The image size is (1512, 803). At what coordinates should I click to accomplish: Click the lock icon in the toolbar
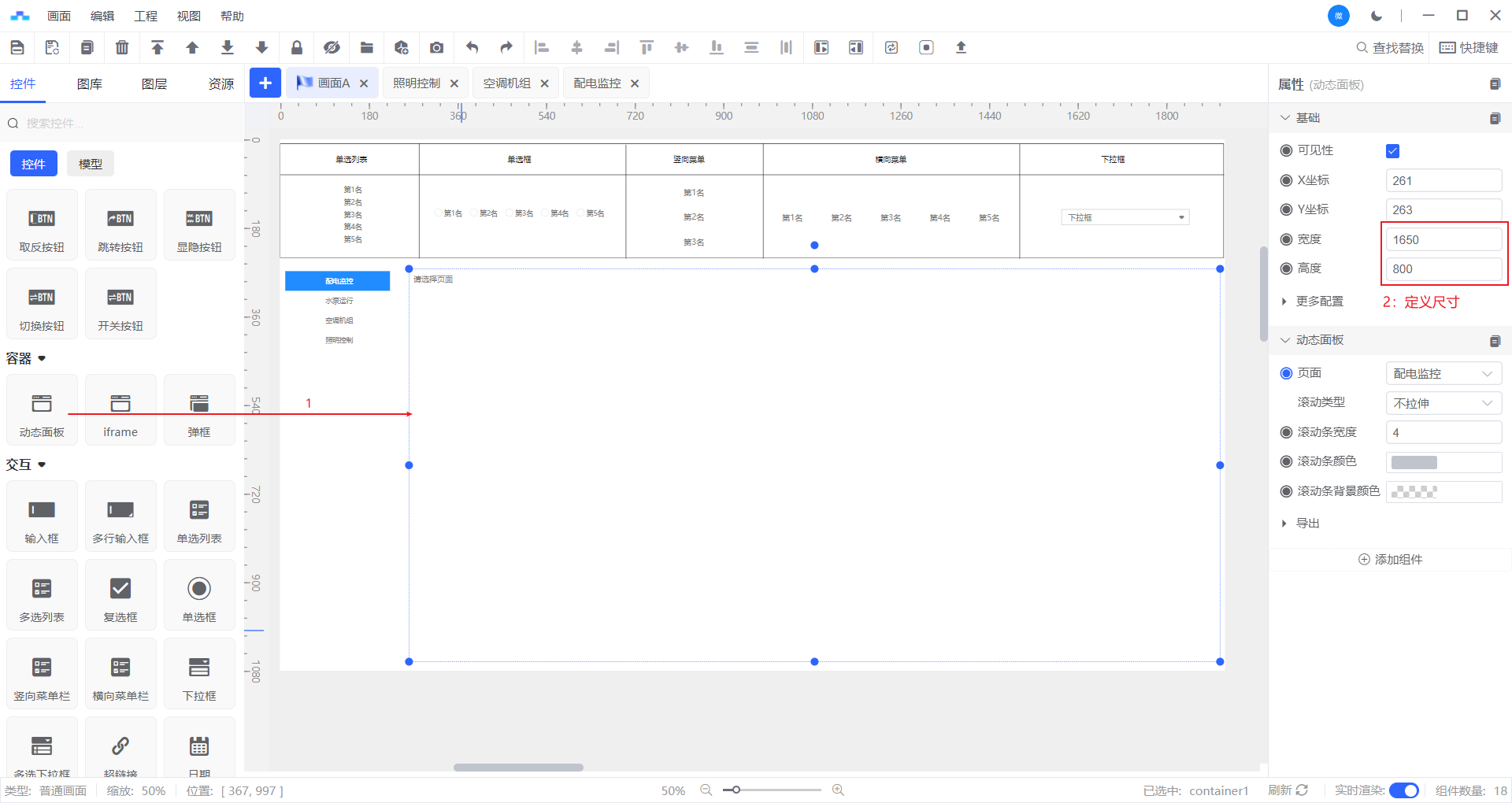297,47
